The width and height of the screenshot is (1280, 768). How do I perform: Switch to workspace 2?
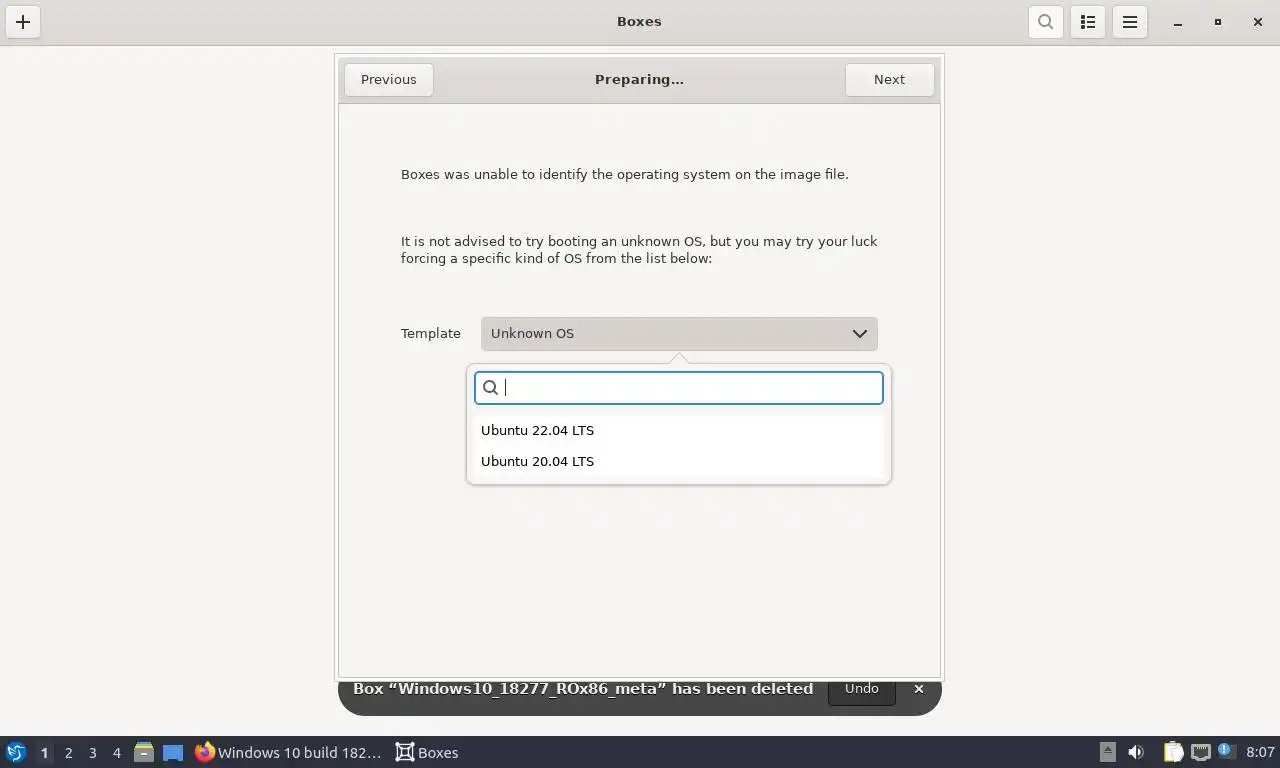click(x=68, y=752)
